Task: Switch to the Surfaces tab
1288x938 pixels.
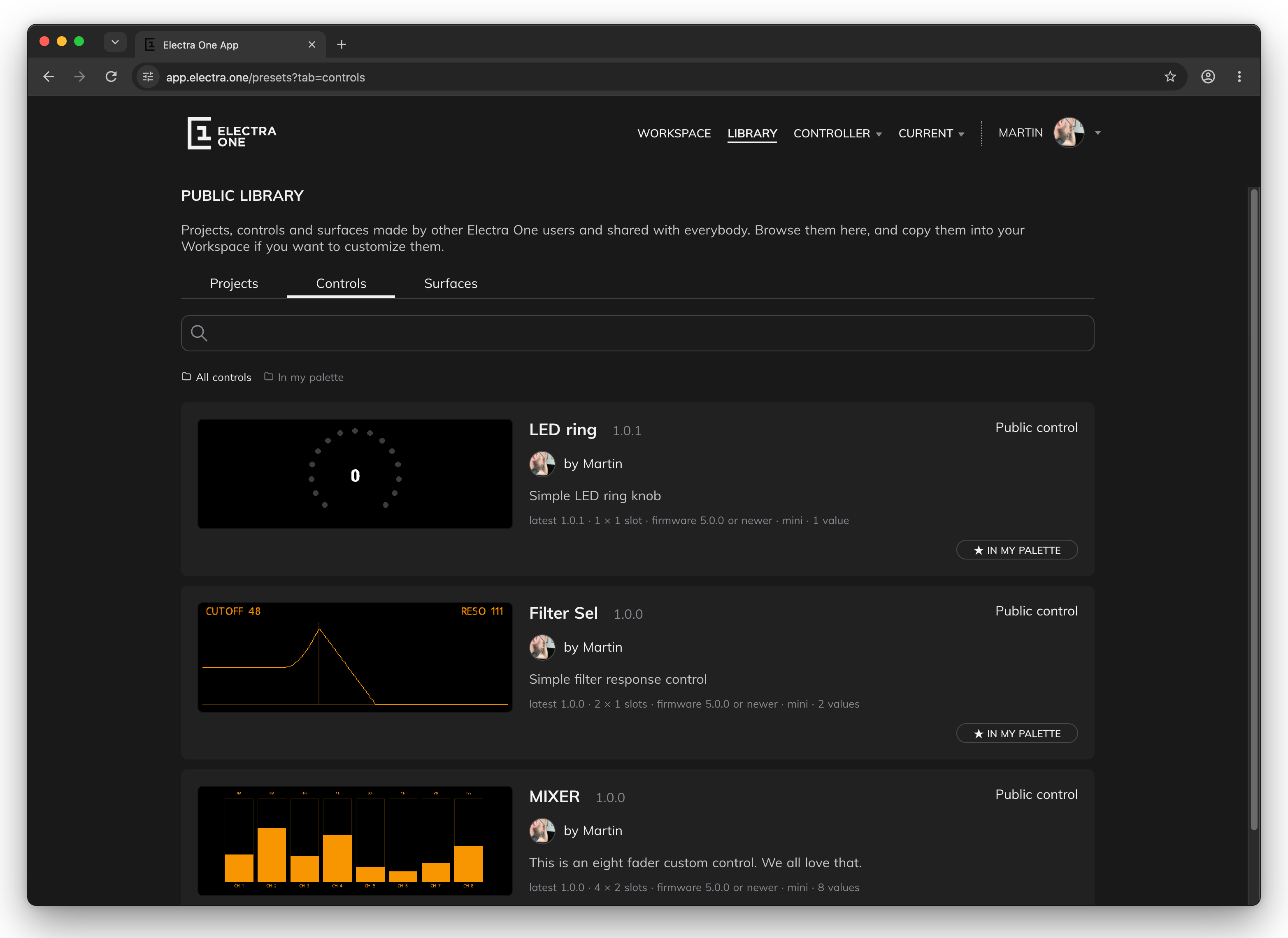Action: click(450, 283)
